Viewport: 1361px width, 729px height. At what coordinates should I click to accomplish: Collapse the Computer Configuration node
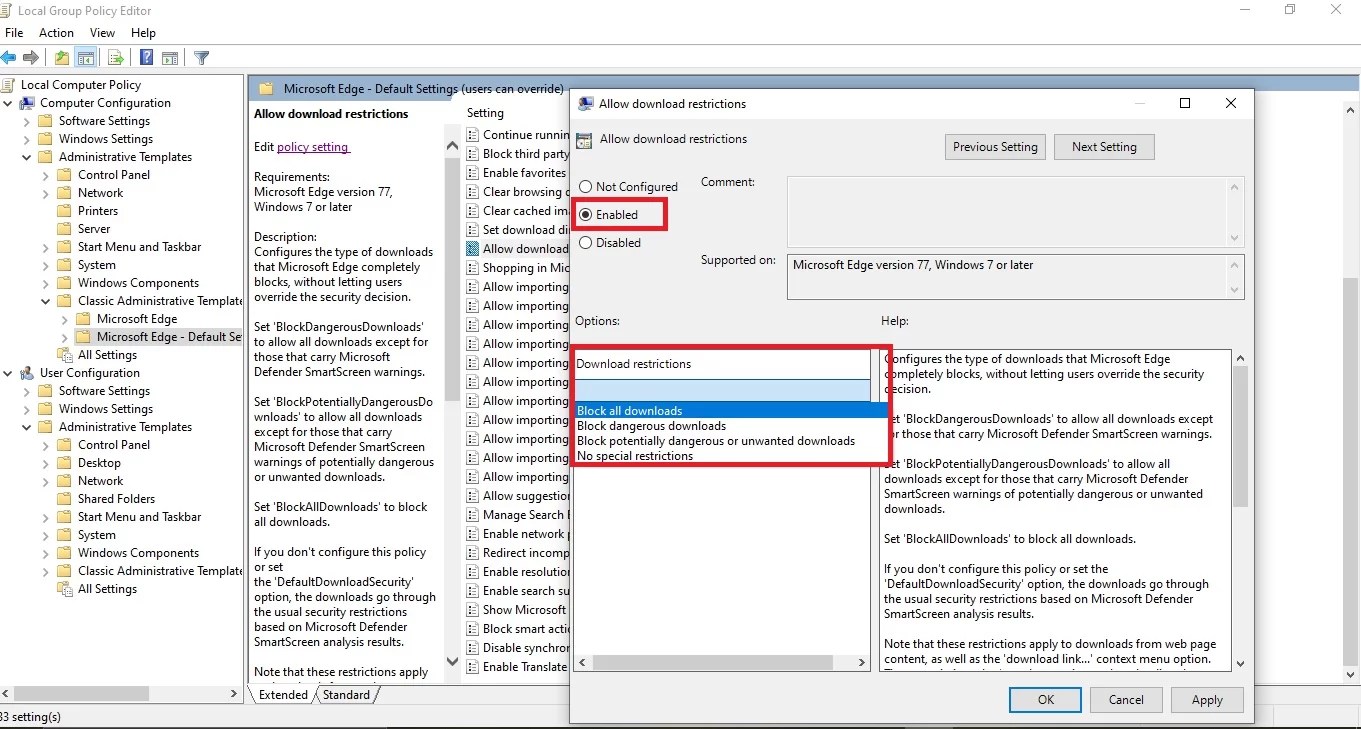(x=9, y=103)
